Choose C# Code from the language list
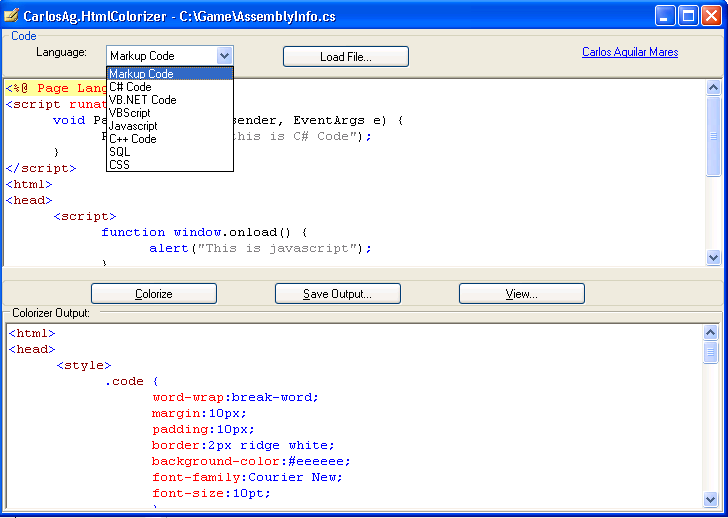The image size is (728, 518). point(170,87)
